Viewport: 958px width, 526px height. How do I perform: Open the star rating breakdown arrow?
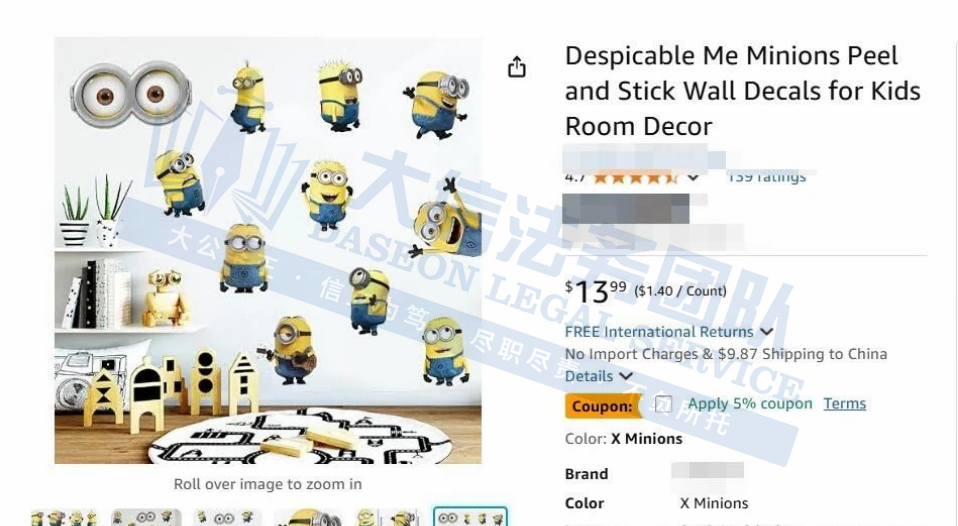tap(693, 178)
